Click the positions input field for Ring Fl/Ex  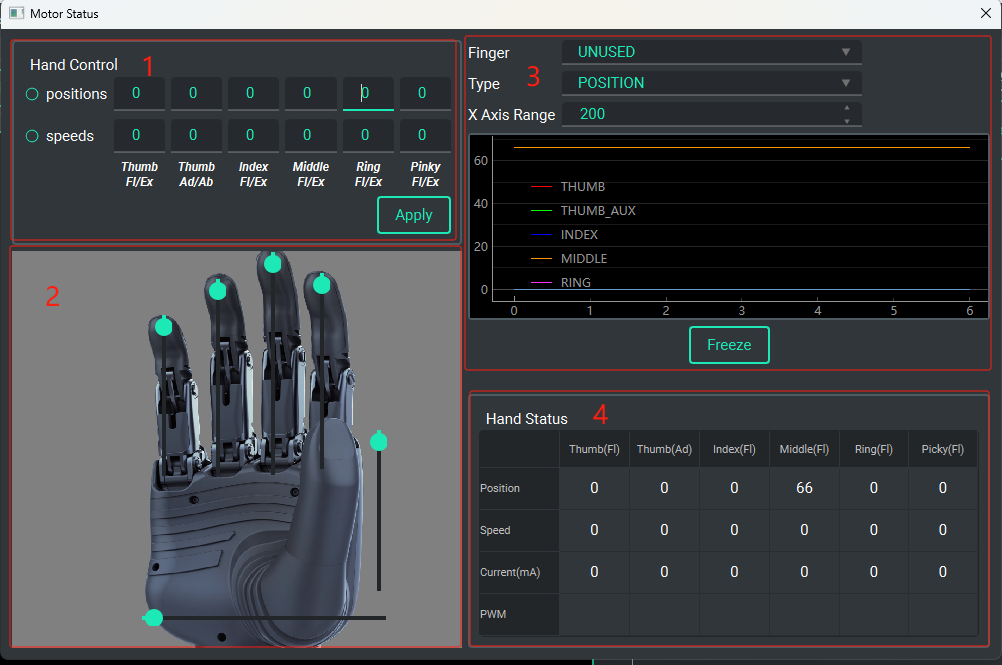point(366,93)
